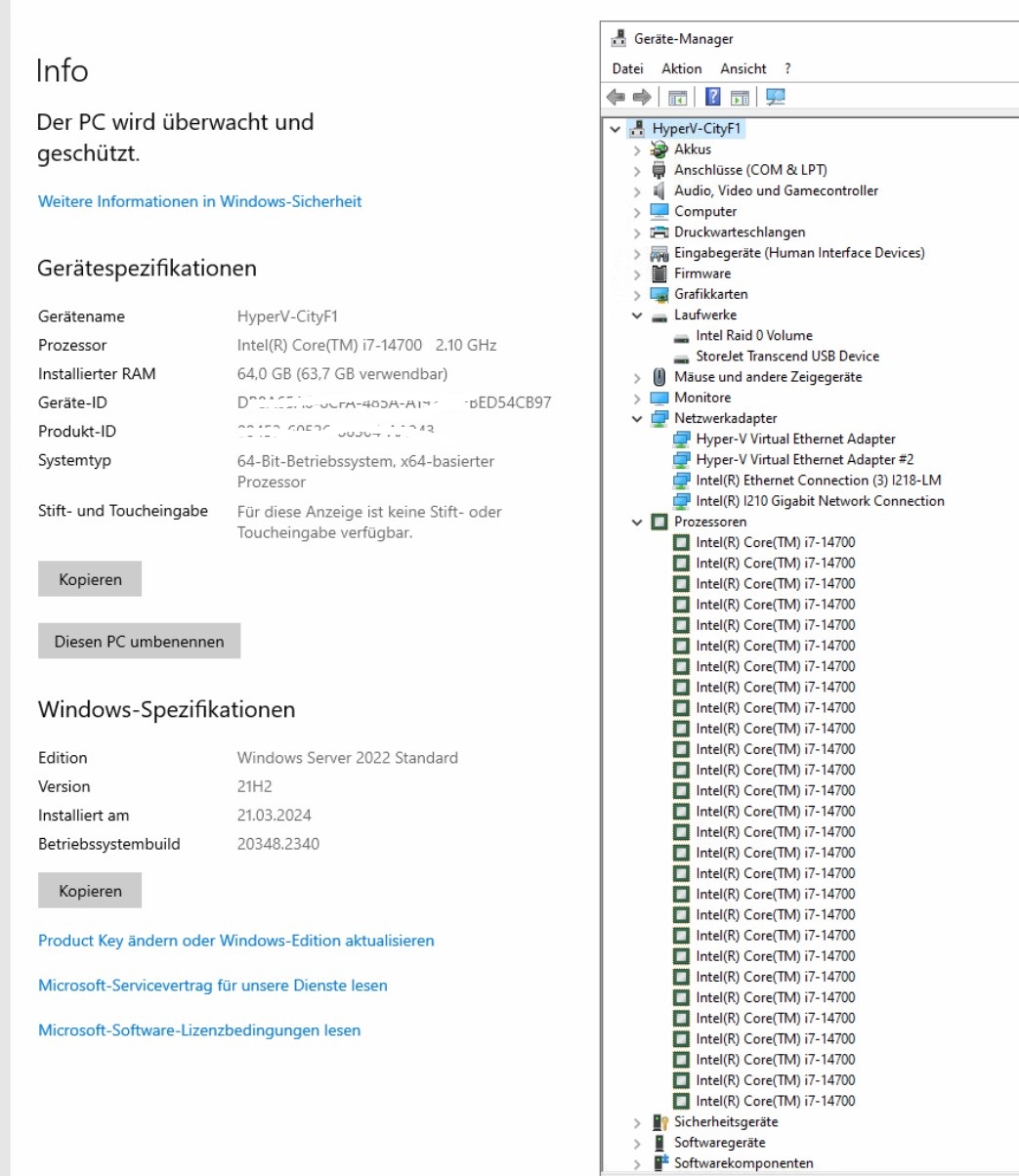1019x1176 pixels.
Task: Open Weitere Informationen in Windows-Sicherheit link
Action: tap(199, 201)
